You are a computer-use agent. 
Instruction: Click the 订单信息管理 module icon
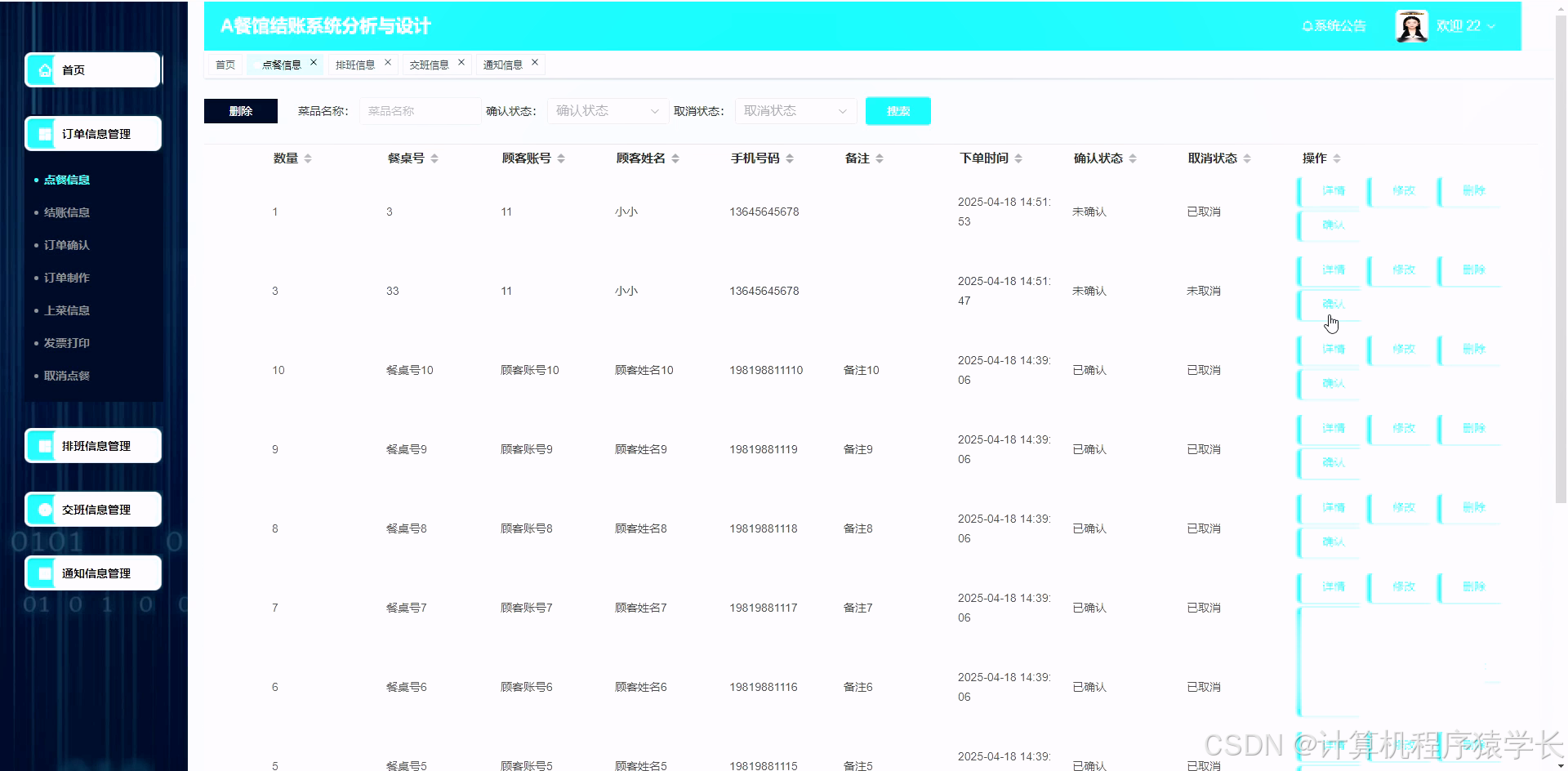[x=43, y=133]
